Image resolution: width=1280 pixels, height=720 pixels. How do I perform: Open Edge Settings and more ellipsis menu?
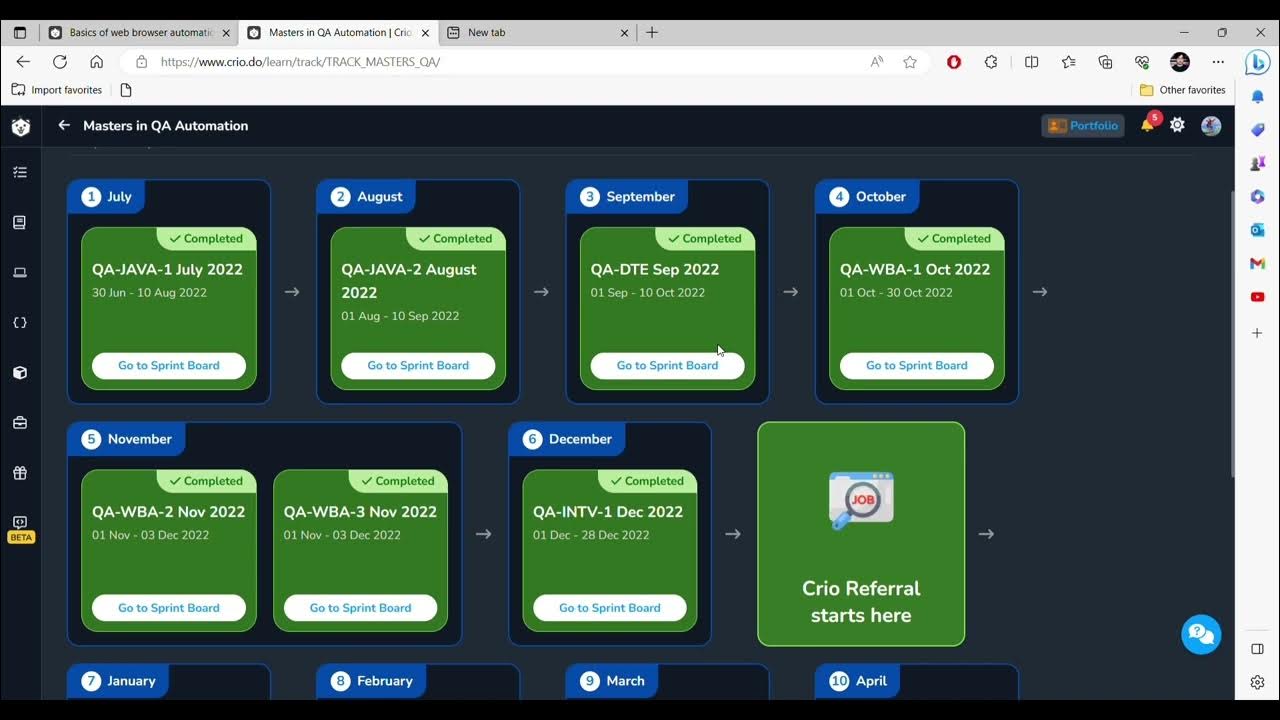pyautogui.click(x=1218, y=62)
